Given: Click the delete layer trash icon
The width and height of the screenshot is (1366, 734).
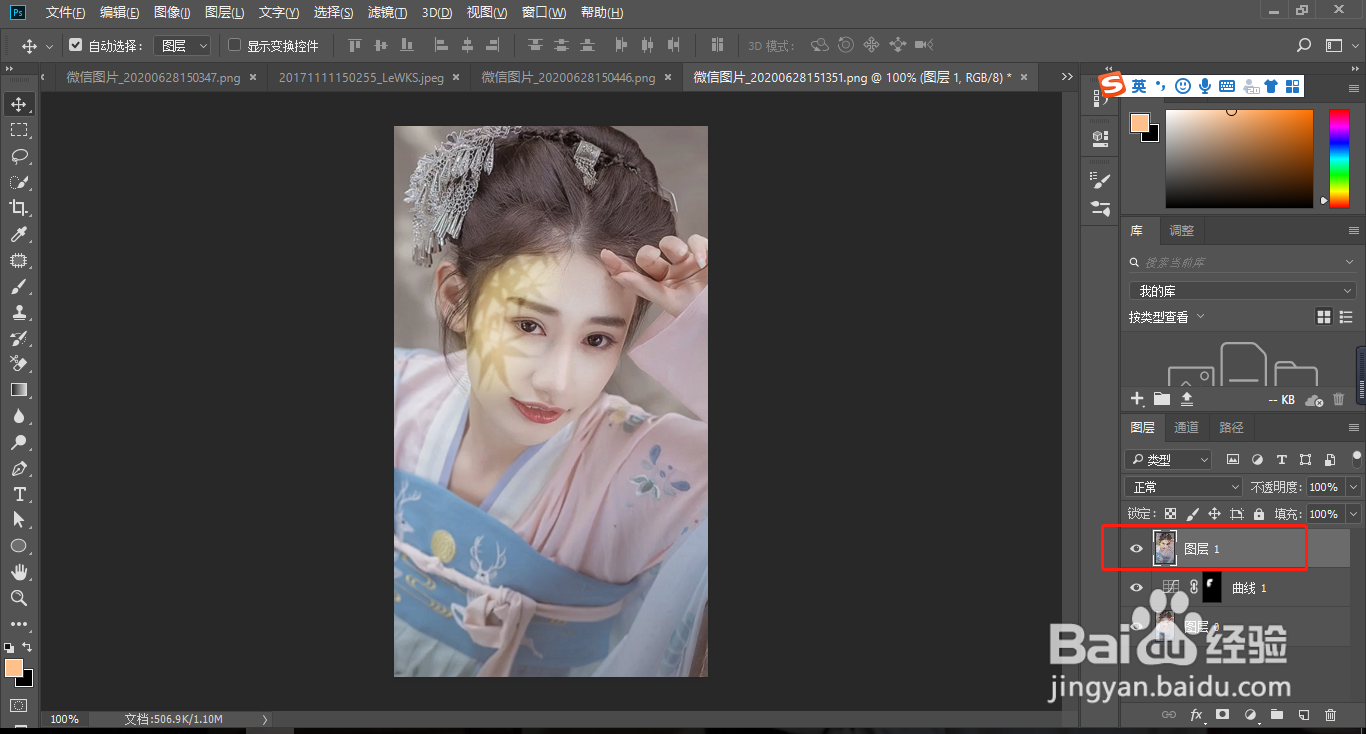Looking at the screenshot, I should coord(1330,715).
